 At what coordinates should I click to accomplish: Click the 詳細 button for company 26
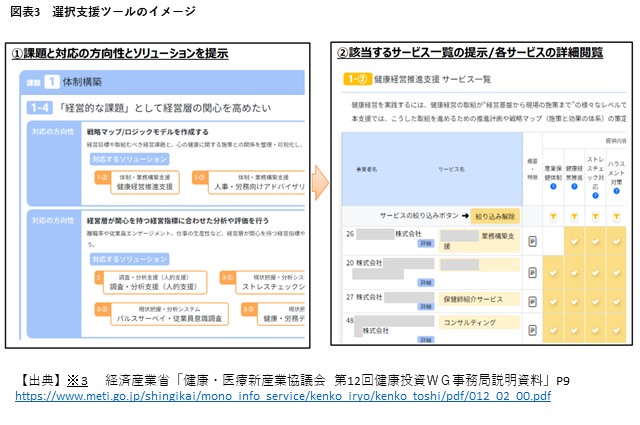pos(425,244)
